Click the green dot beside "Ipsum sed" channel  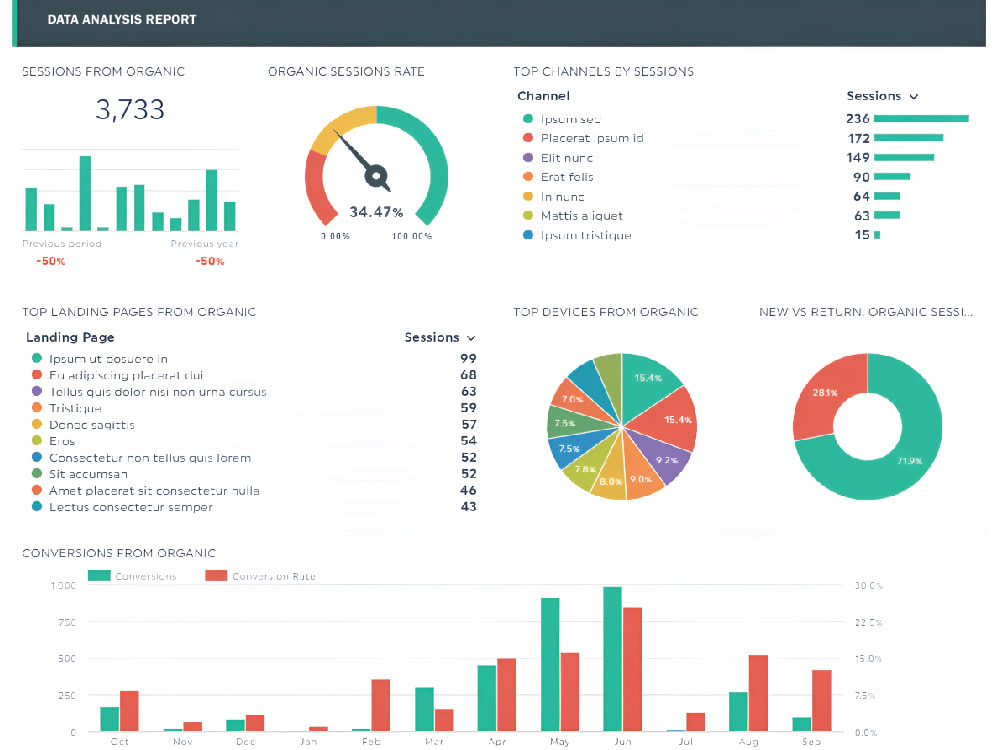tap(525, 118)
